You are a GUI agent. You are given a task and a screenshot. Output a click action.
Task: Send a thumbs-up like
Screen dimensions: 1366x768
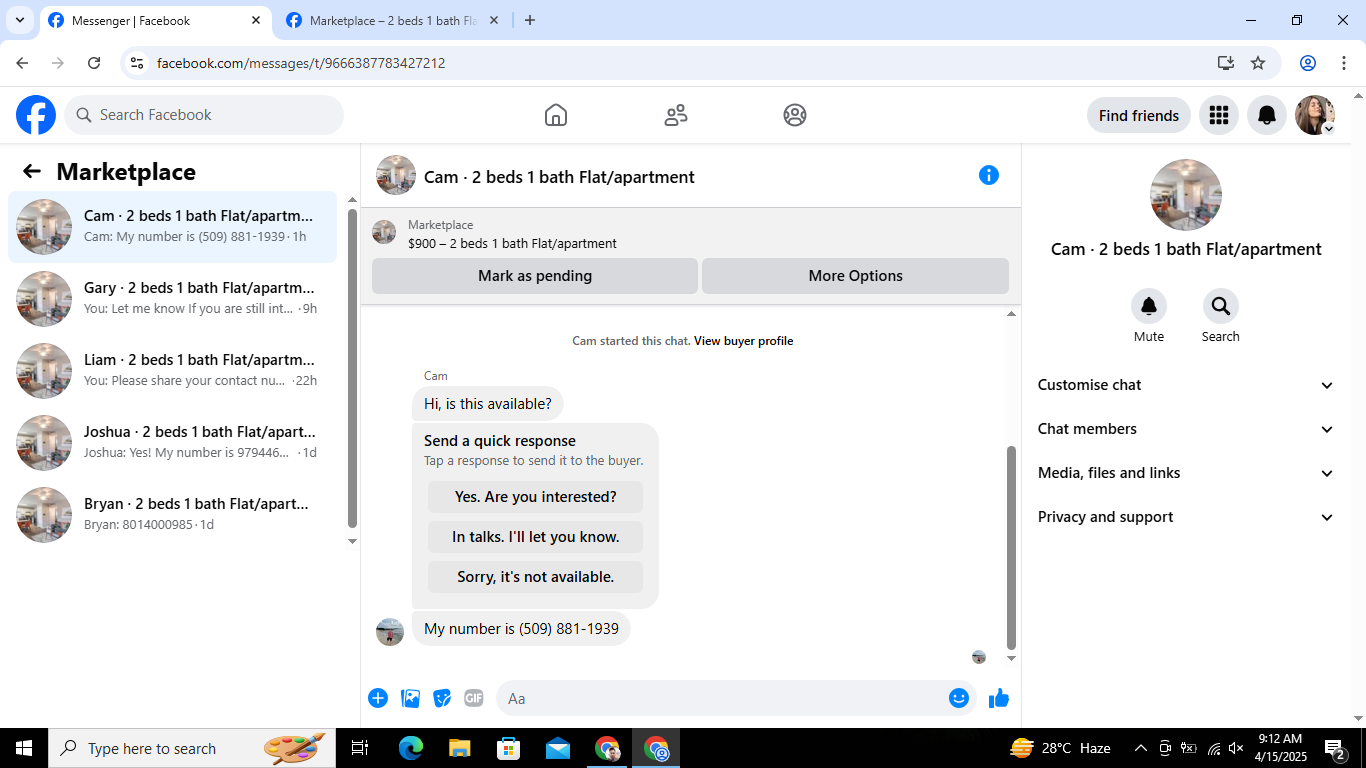tap(999, 698)
